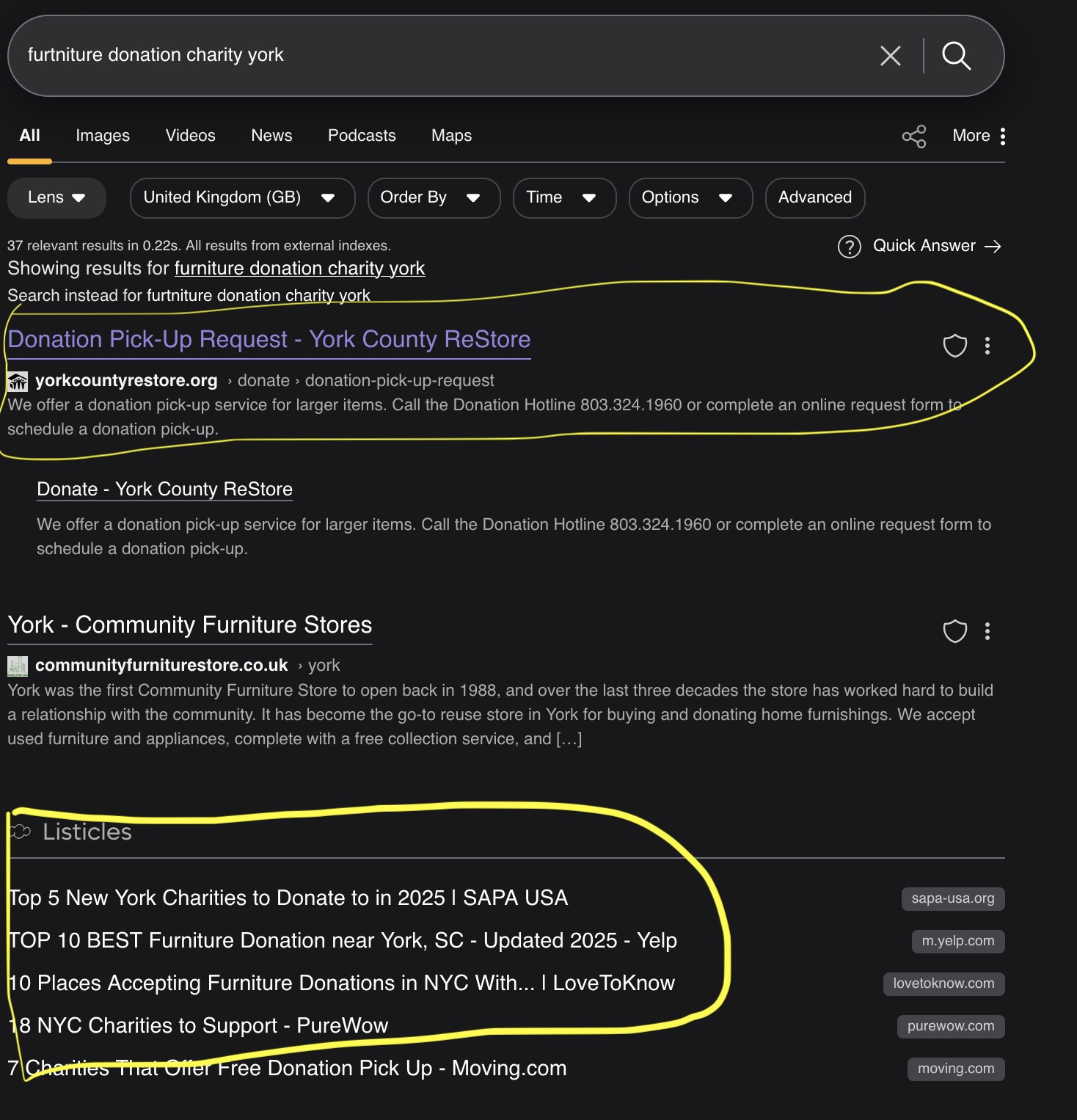The width and height of the screenshot is (1077, 1120).
Task: Expand the Order By dropdown
Action: [433, 197]
